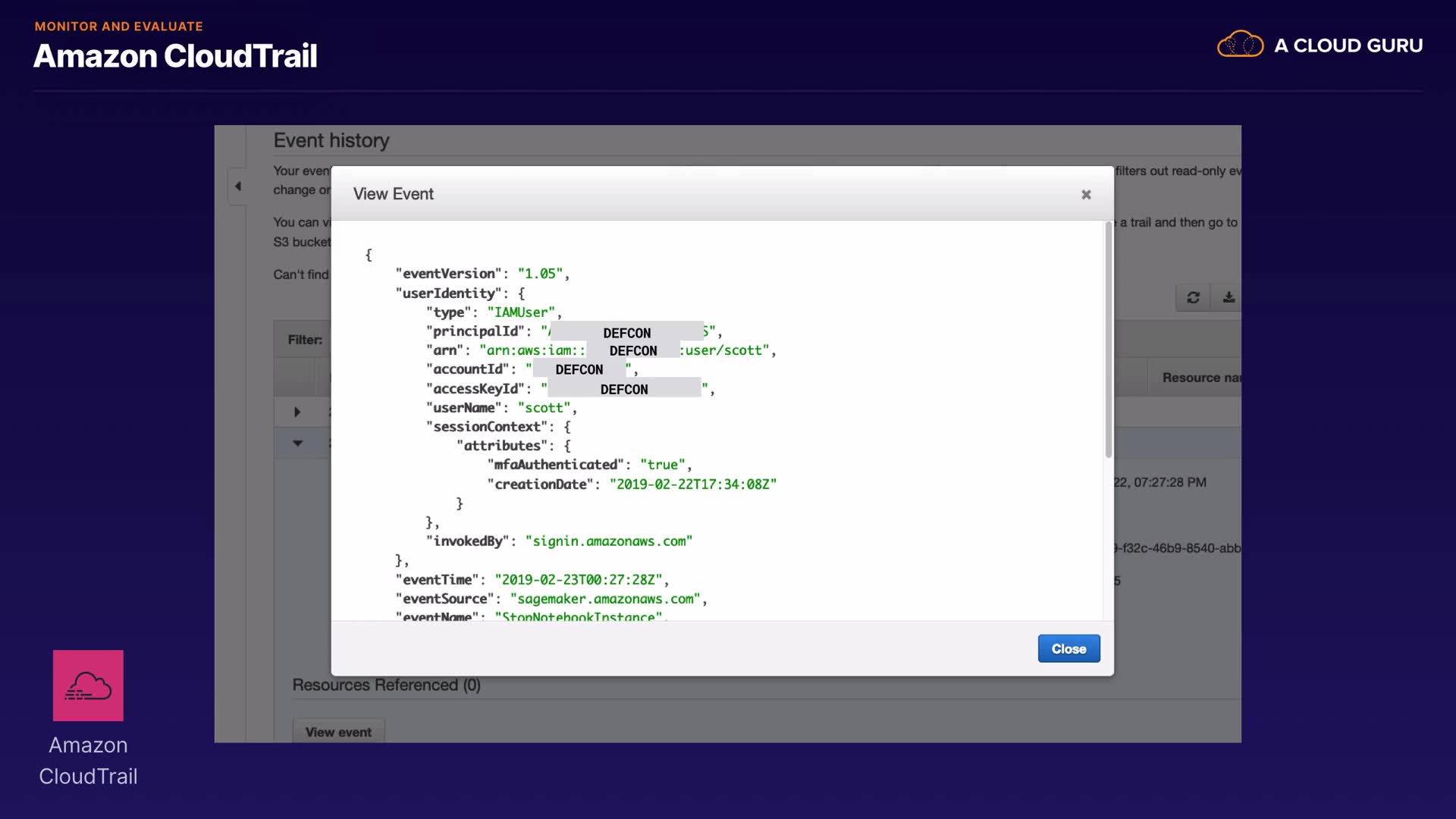The image size is (1456, 819).
Task: Click the sagemaker.amazonaws.com eventSource value
Action: click(604, 599)
